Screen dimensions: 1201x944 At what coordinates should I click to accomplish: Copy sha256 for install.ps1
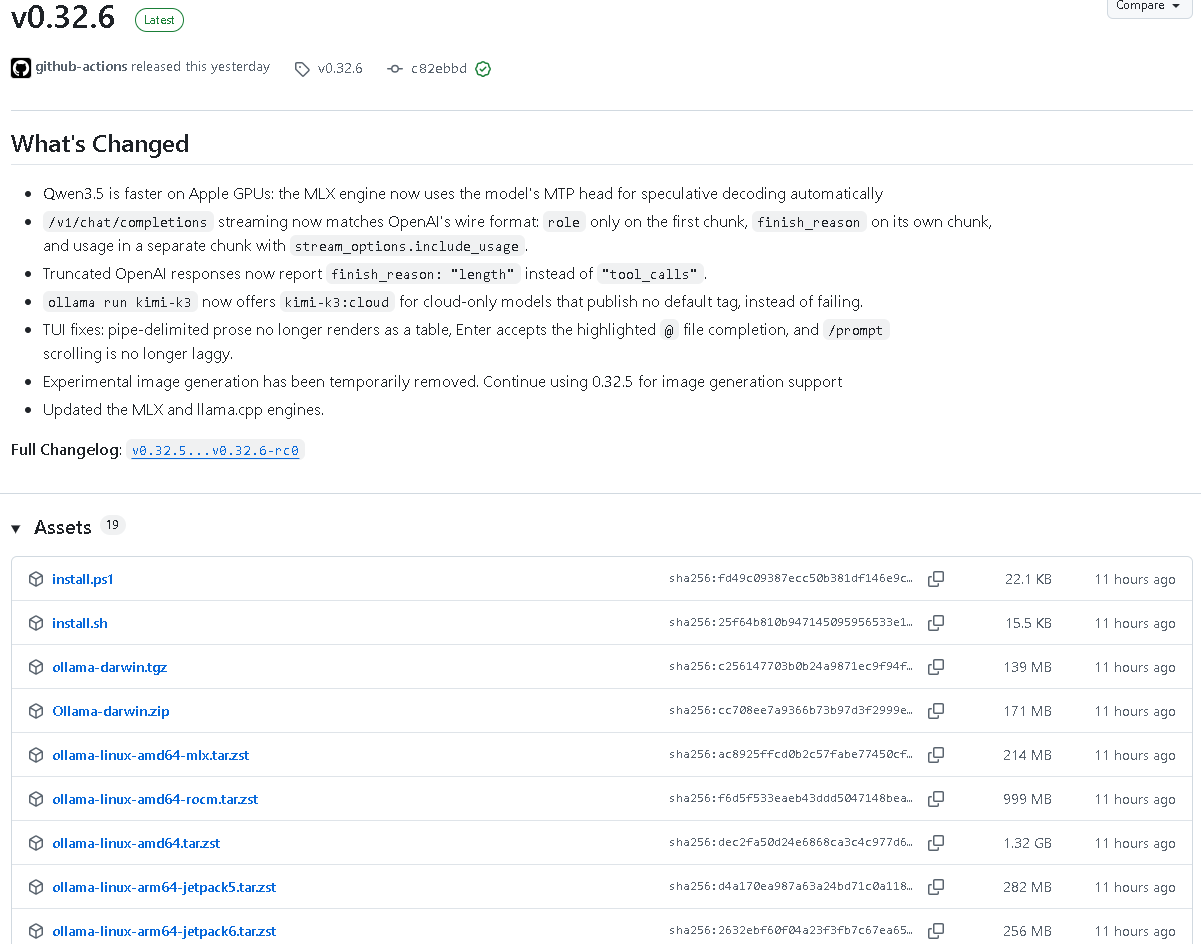pyautogui.click(x=936, y=579)
